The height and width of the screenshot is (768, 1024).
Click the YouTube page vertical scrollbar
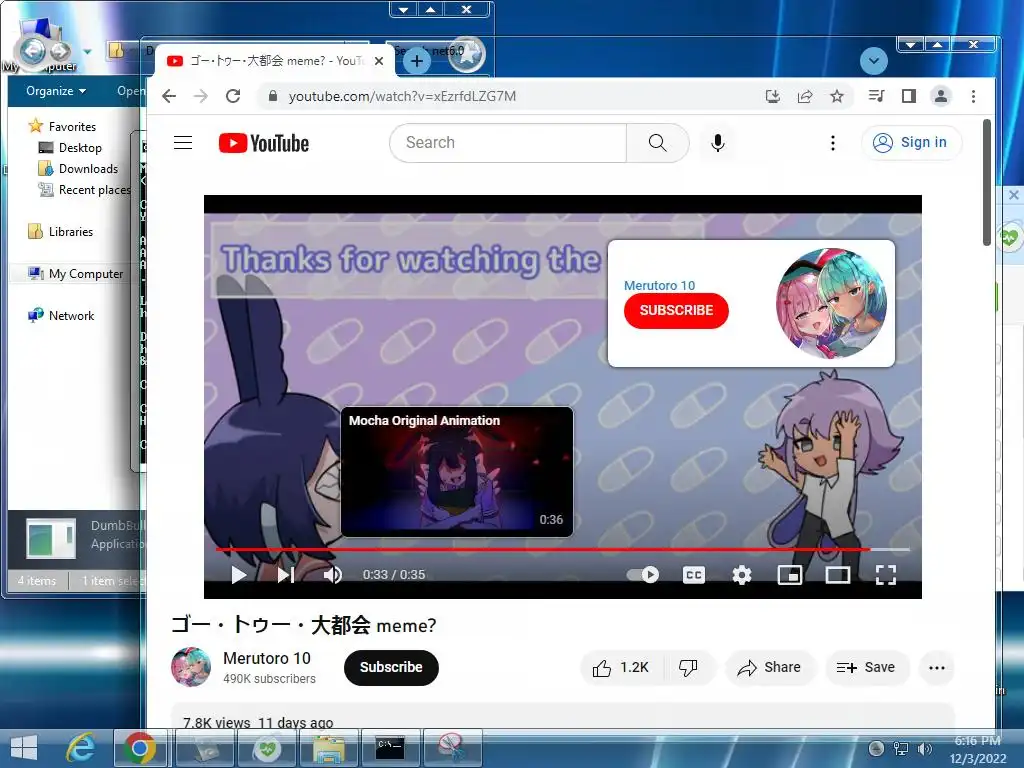987,183
